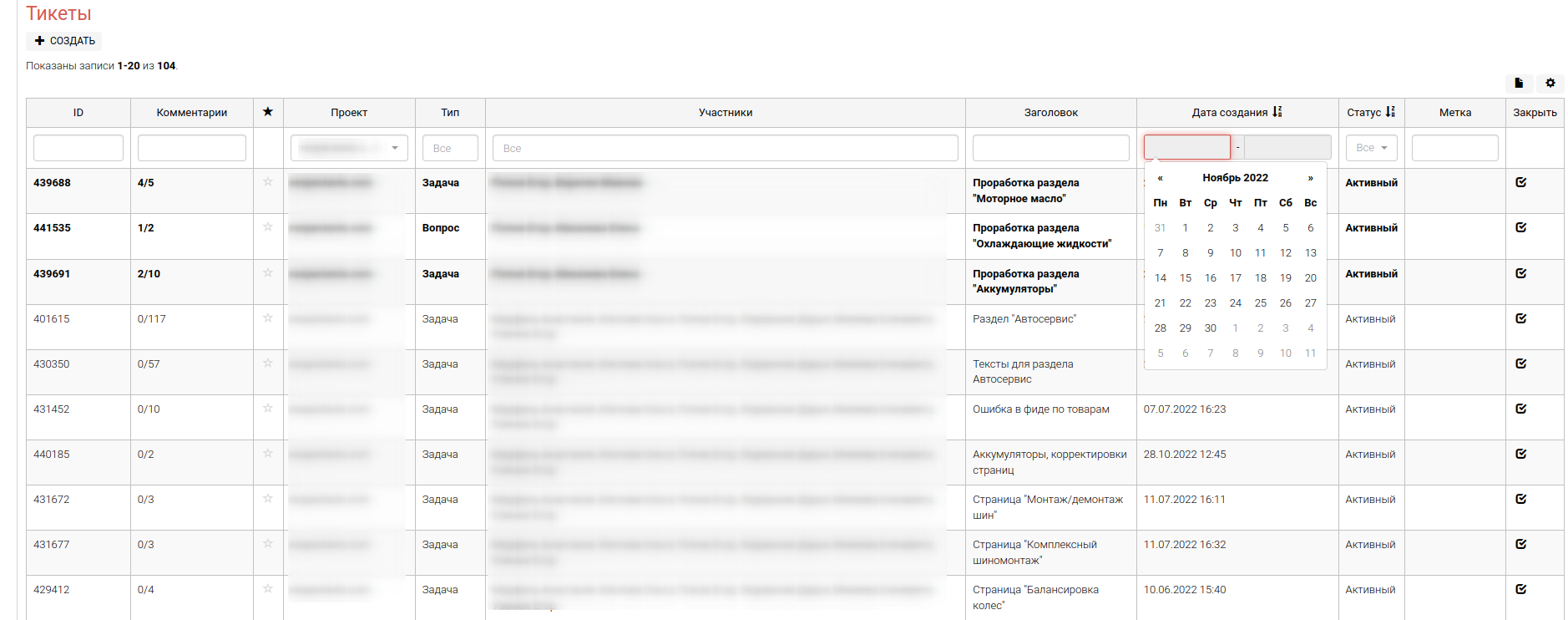The image size is (1568, 620).
Task: Open the Проект filter dropdown
Action: pyautogui.click(x=349, y=148)
